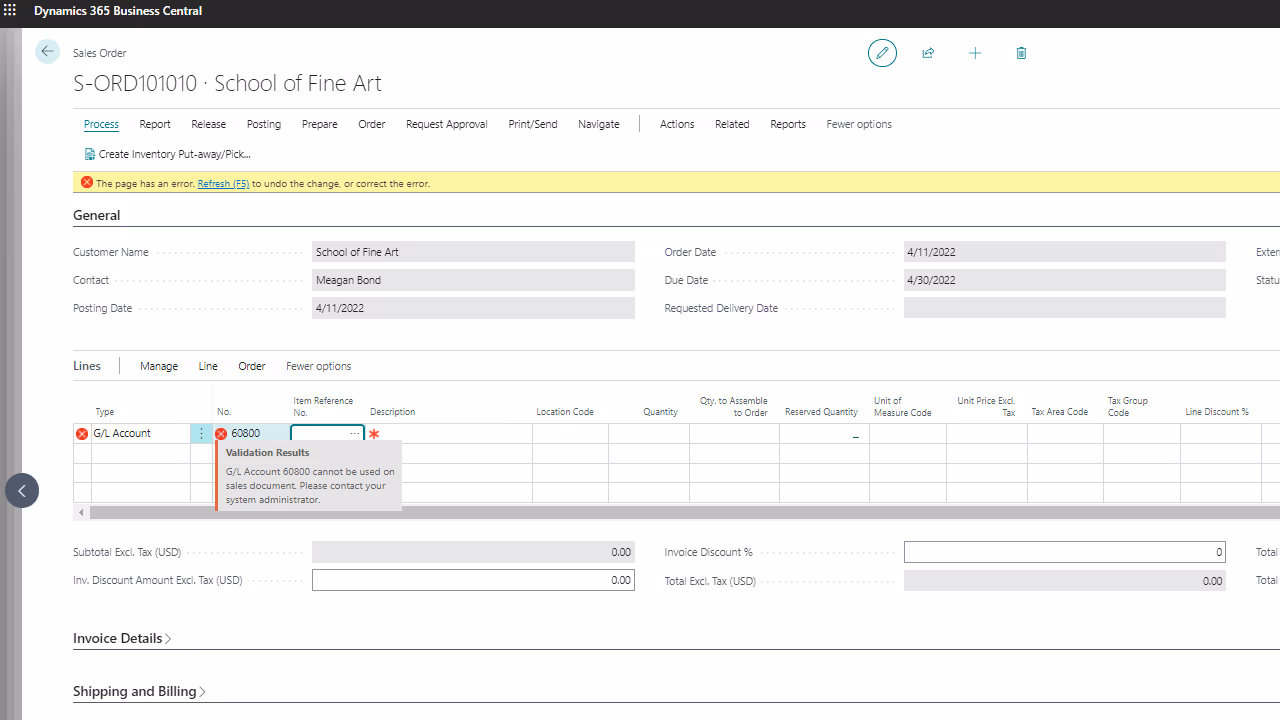Click Fewer options in Lines section
This screenshot has width=1280, height=720.
pyautogui.click(x=318, y=366)
